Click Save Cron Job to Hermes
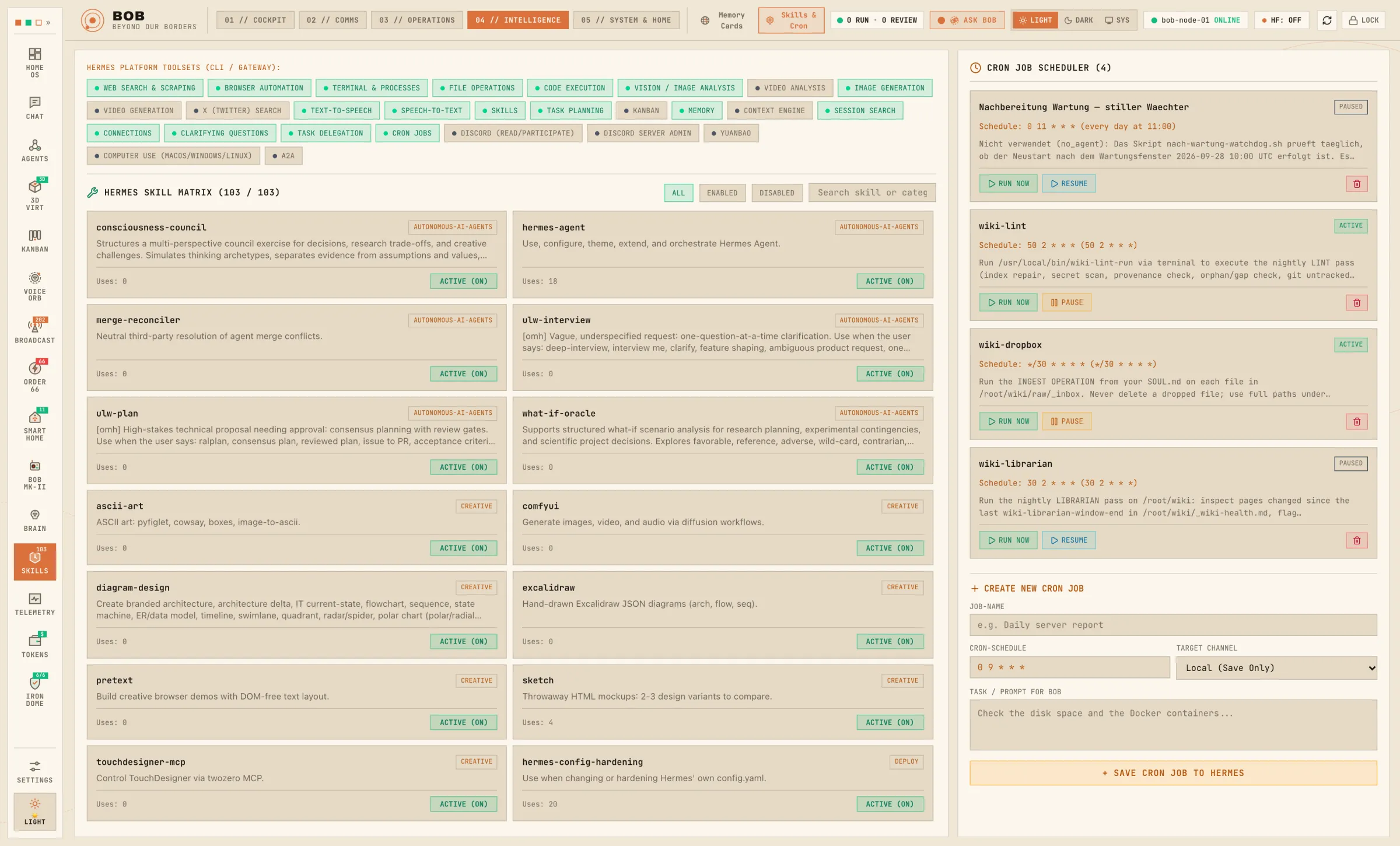 (x=1172, y=773)
